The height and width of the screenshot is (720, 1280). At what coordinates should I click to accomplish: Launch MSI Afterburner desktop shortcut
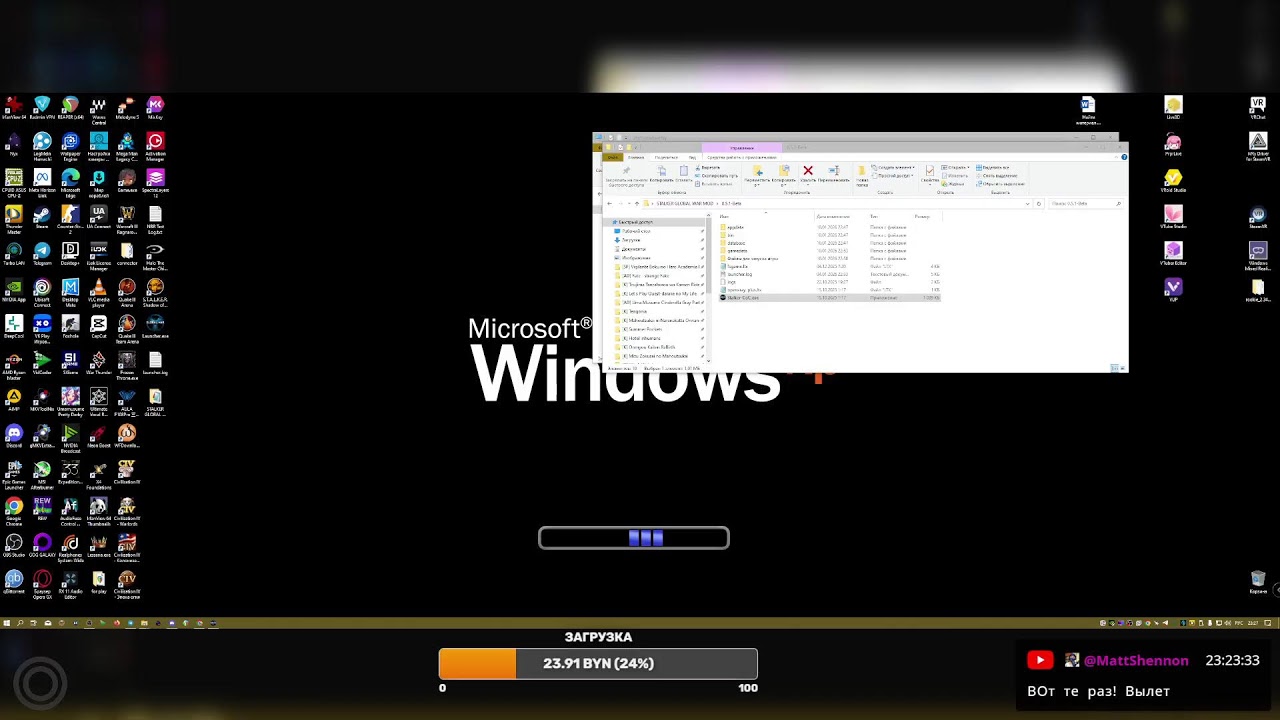tap(42, 473)
